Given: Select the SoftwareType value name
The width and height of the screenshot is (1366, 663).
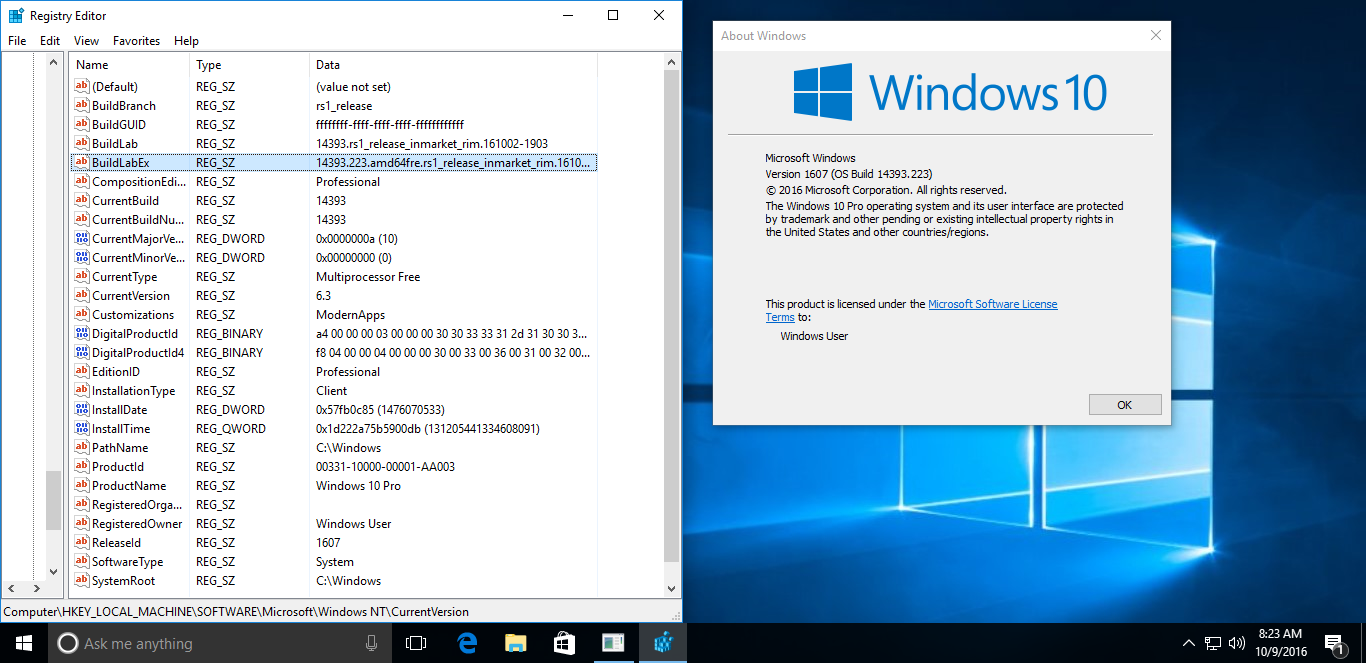Looking at the screenshot, I should click(x=128, y=562).
